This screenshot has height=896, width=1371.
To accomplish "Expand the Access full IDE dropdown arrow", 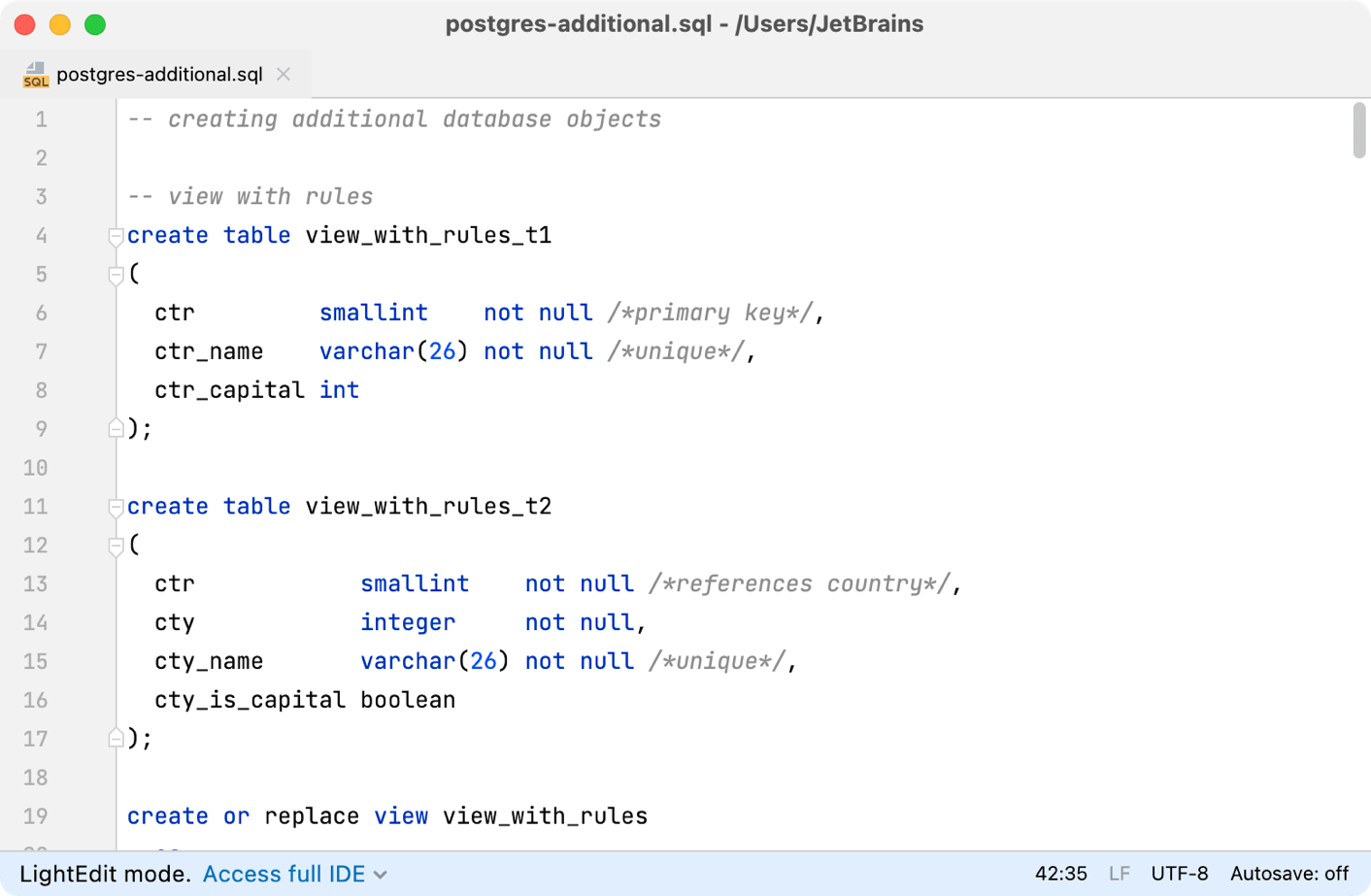I will coord(381,875).
